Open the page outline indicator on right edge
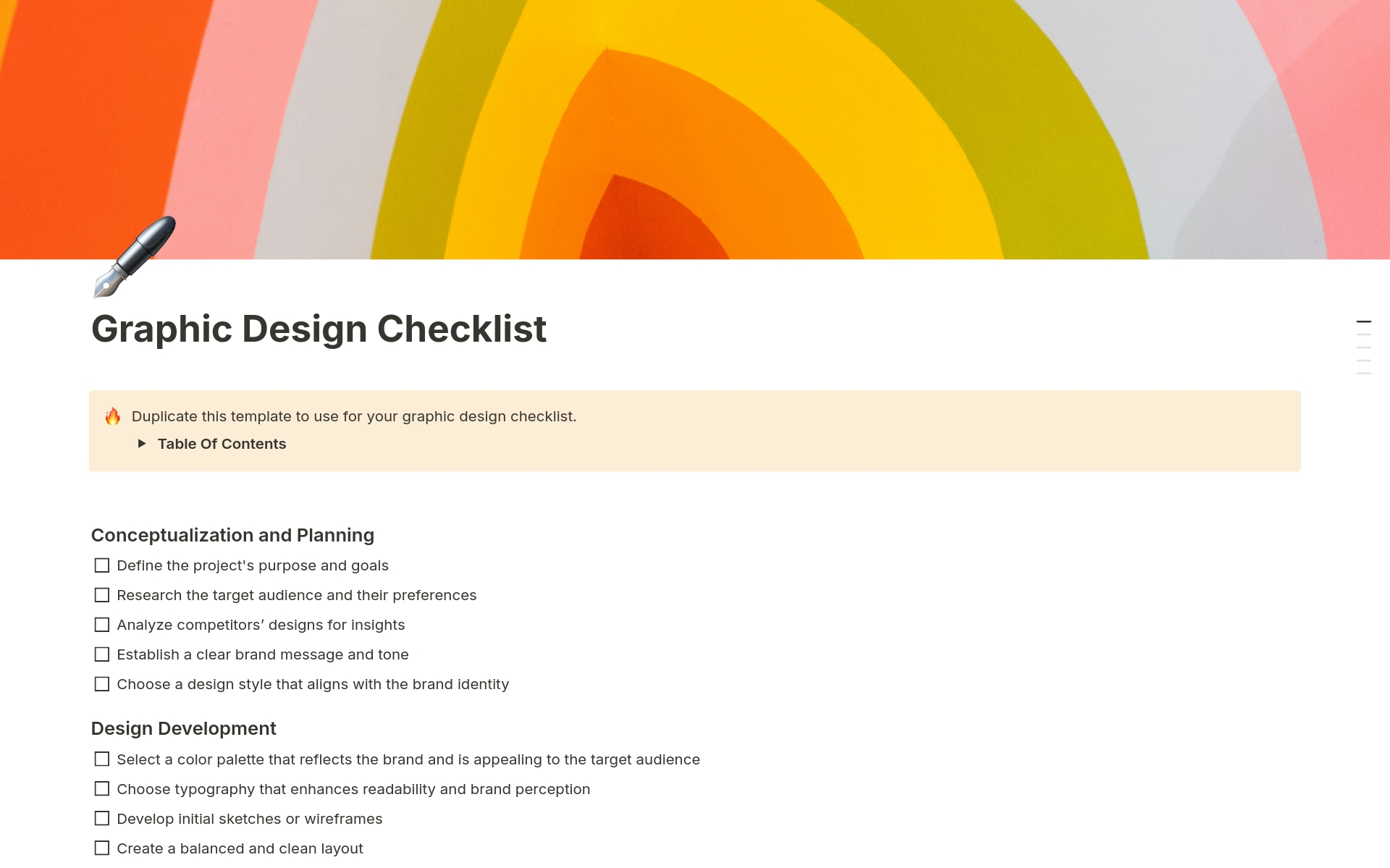 pyautogui.click(x=1364, y=347)
